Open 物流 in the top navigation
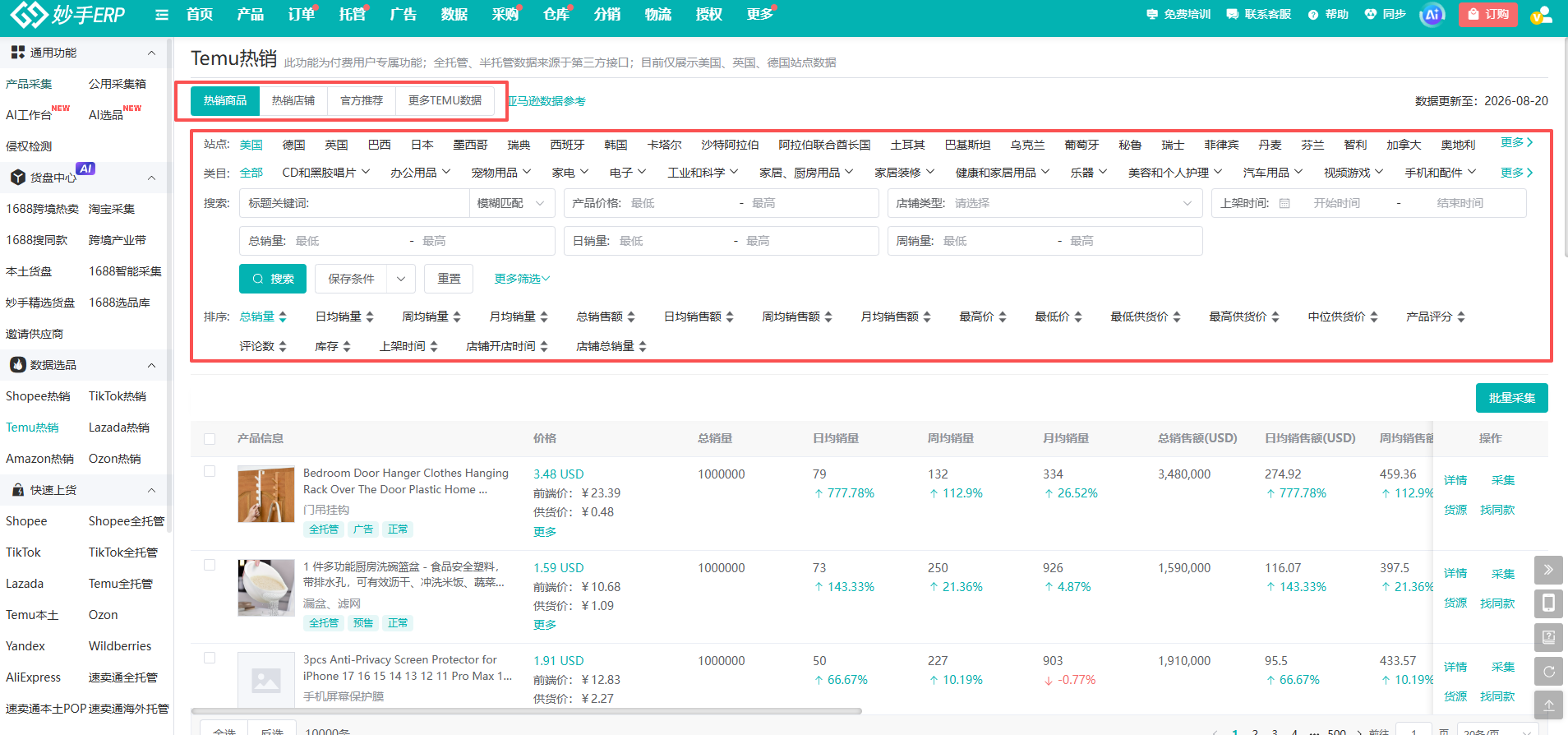The height and width of the screenshot is (735, 1568). [x=658, y=14]
